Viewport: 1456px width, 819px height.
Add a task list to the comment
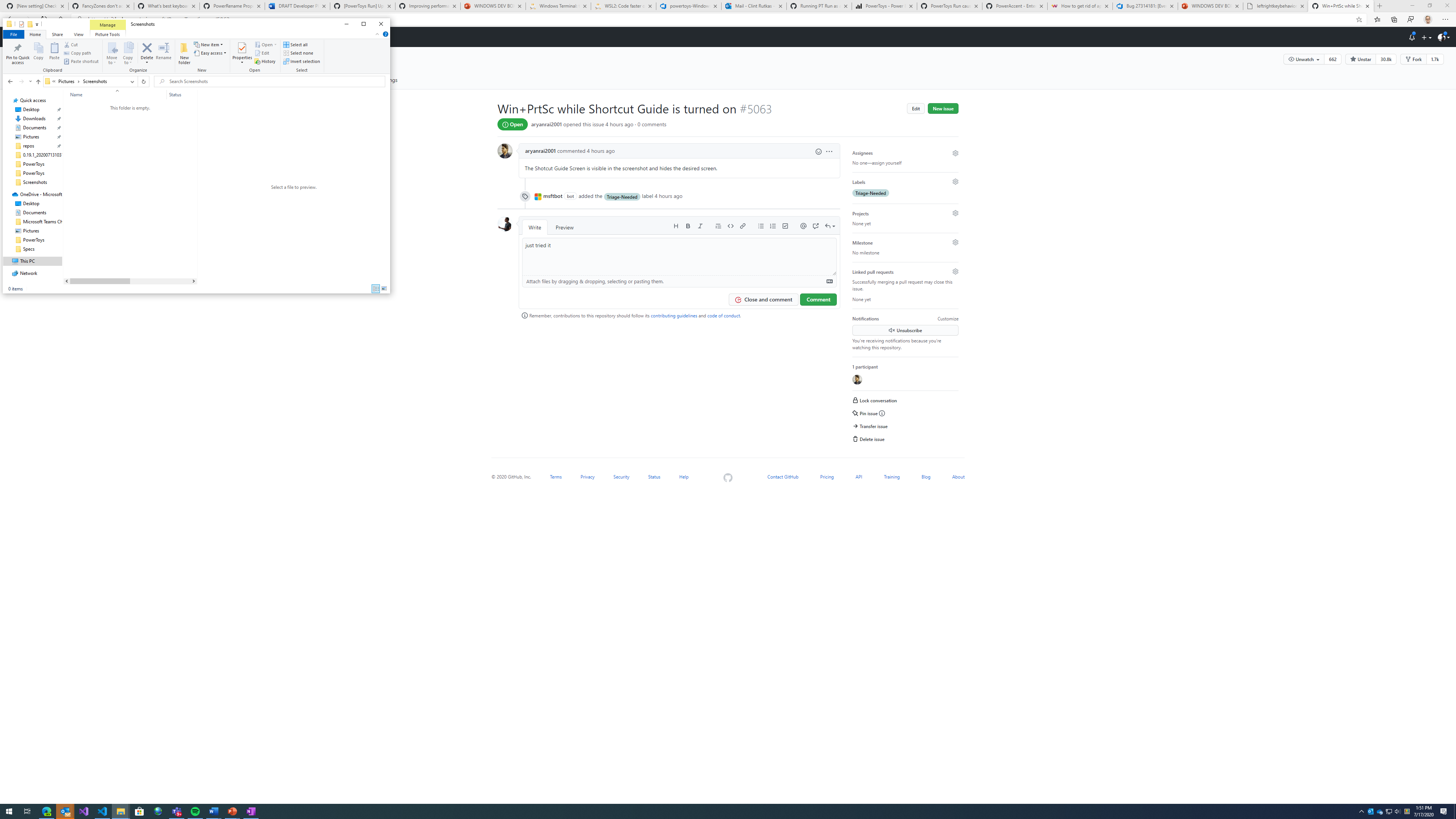coord(785,226)
